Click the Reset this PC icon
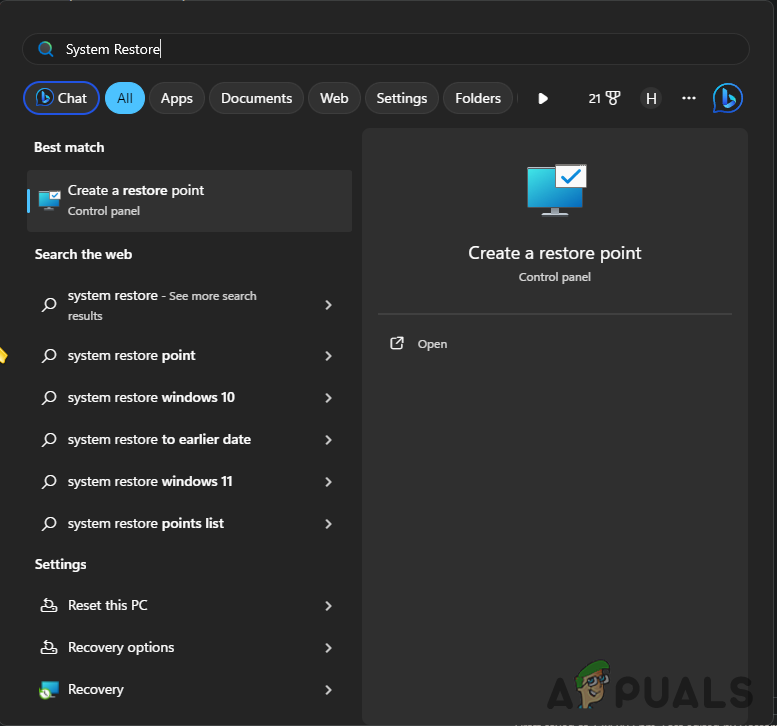The height and width of the screenshot is (726, 777). (49, 605)
